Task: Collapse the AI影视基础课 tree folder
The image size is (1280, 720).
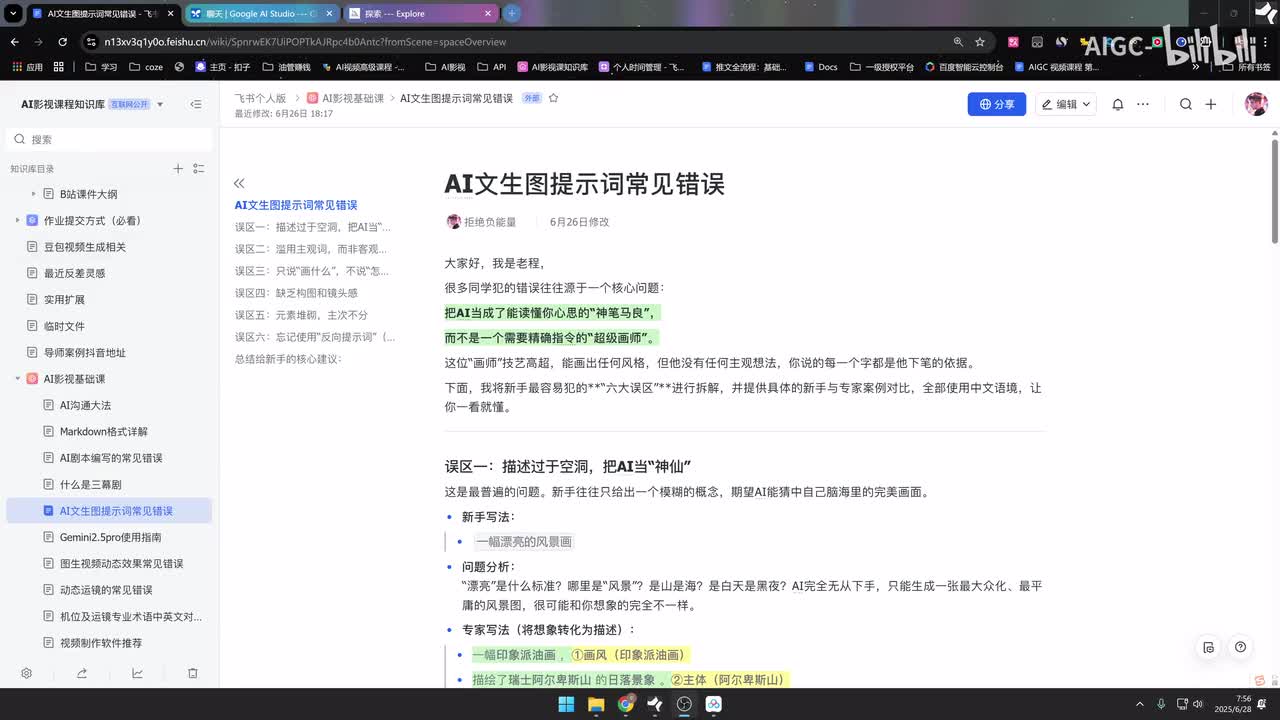Action: 17,379
